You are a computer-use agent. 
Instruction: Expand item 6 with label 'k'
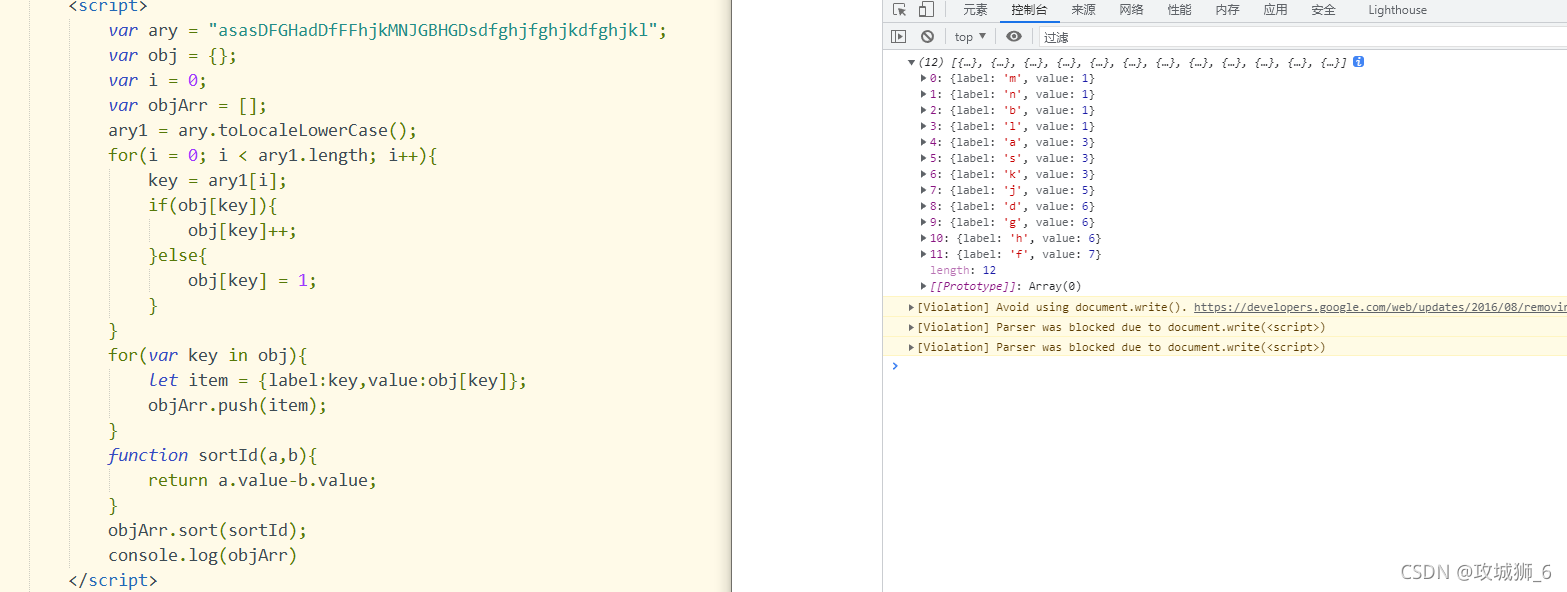(924, 174)
